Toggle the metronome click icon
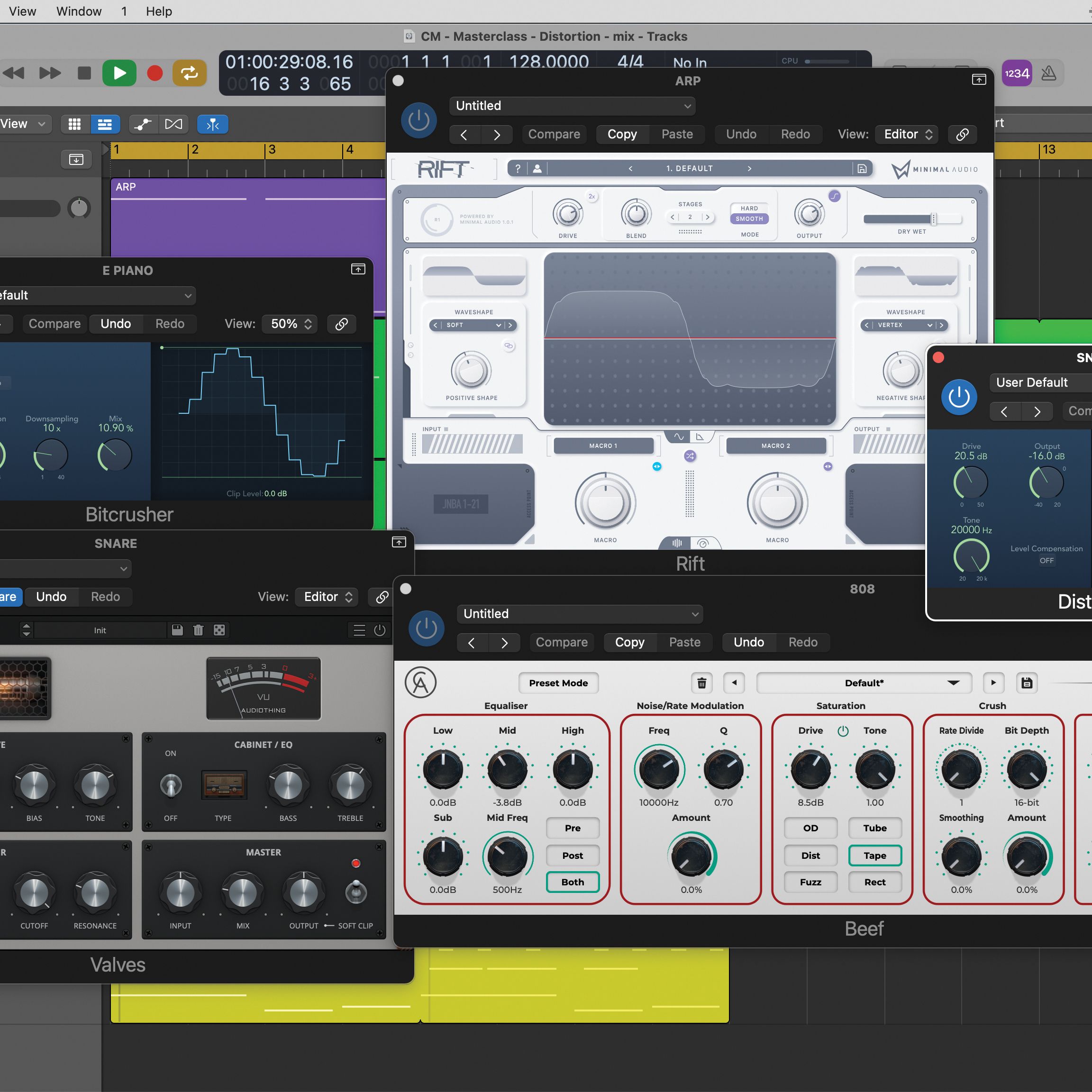 tap(1048, 73)
